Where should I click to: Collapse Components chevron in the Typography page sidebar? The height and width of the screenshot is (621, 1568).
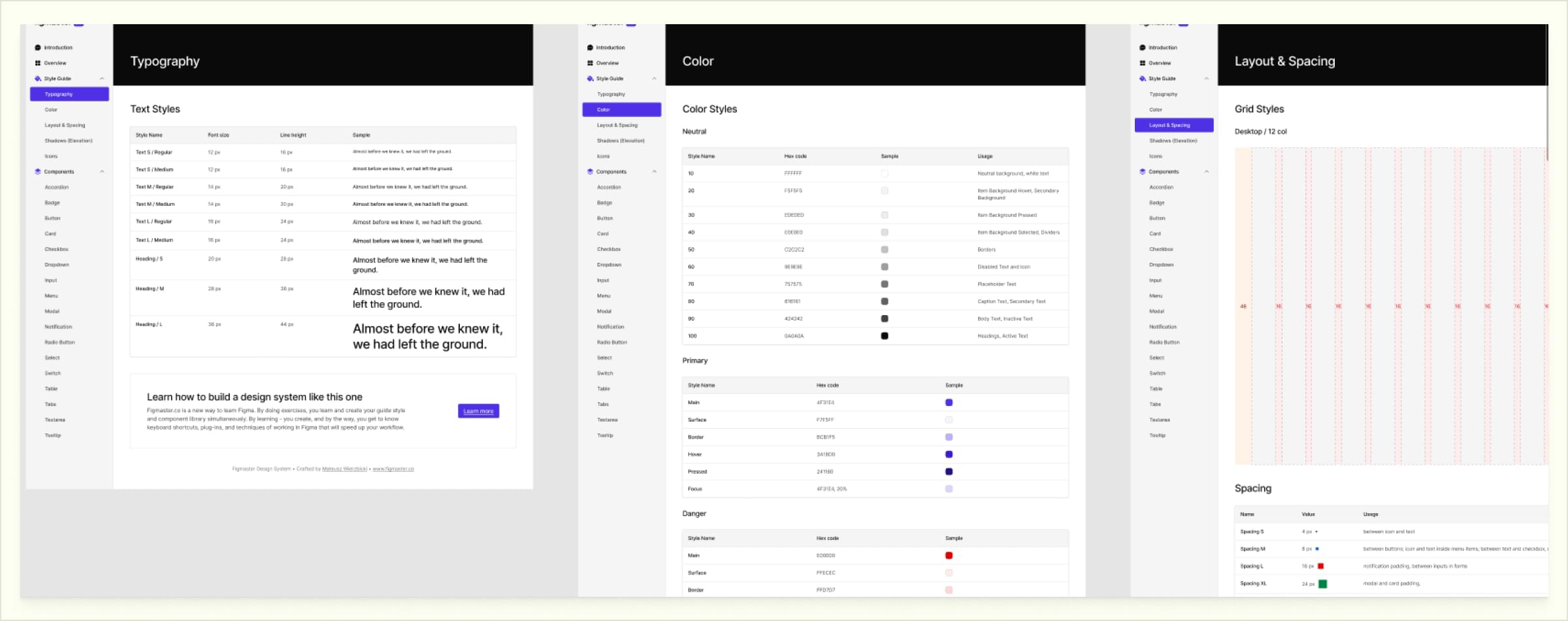pos(102,172)
